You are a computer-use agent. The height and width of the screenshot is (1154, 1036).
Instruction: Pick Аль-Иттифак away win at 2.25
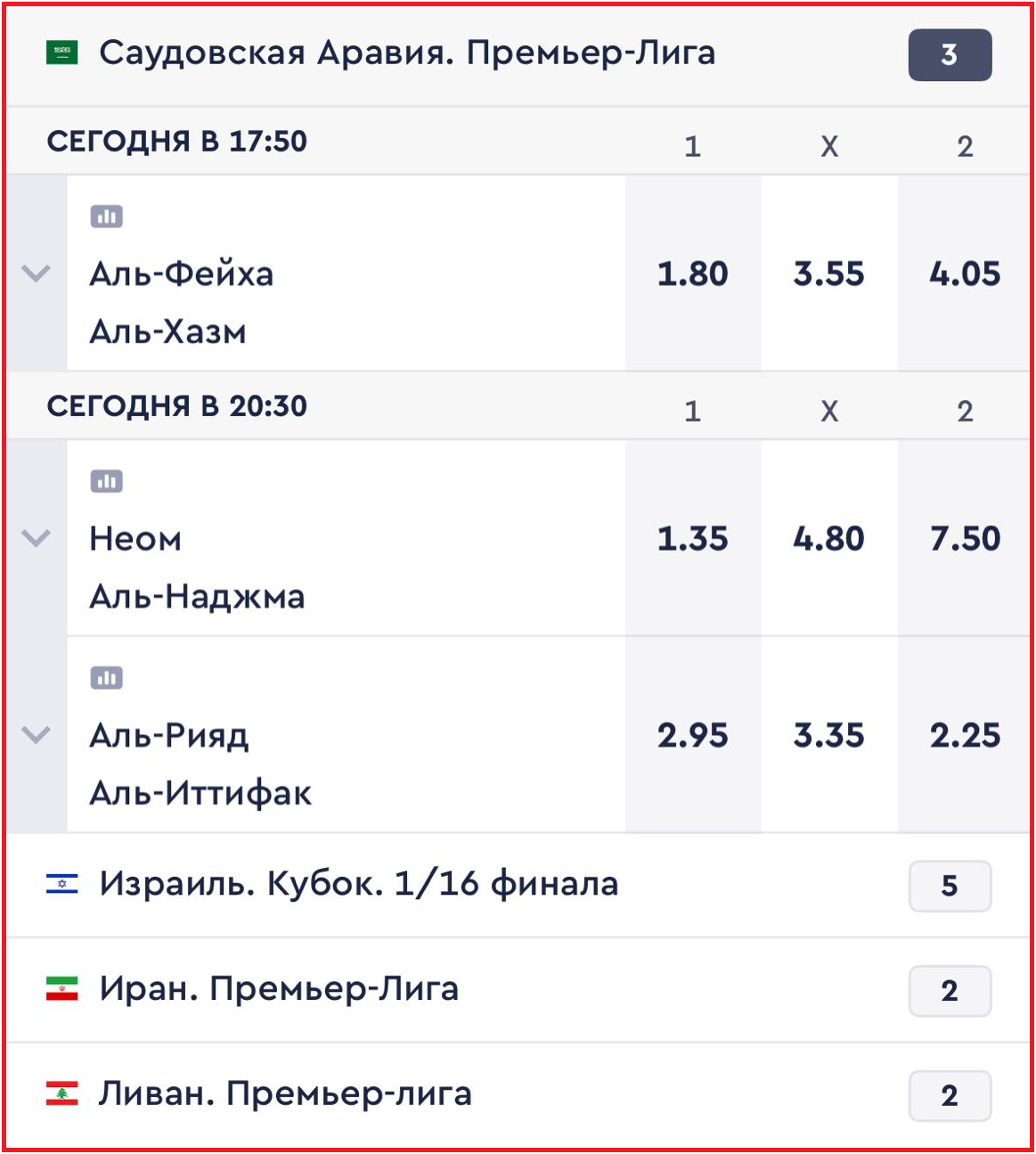[965, 735]
